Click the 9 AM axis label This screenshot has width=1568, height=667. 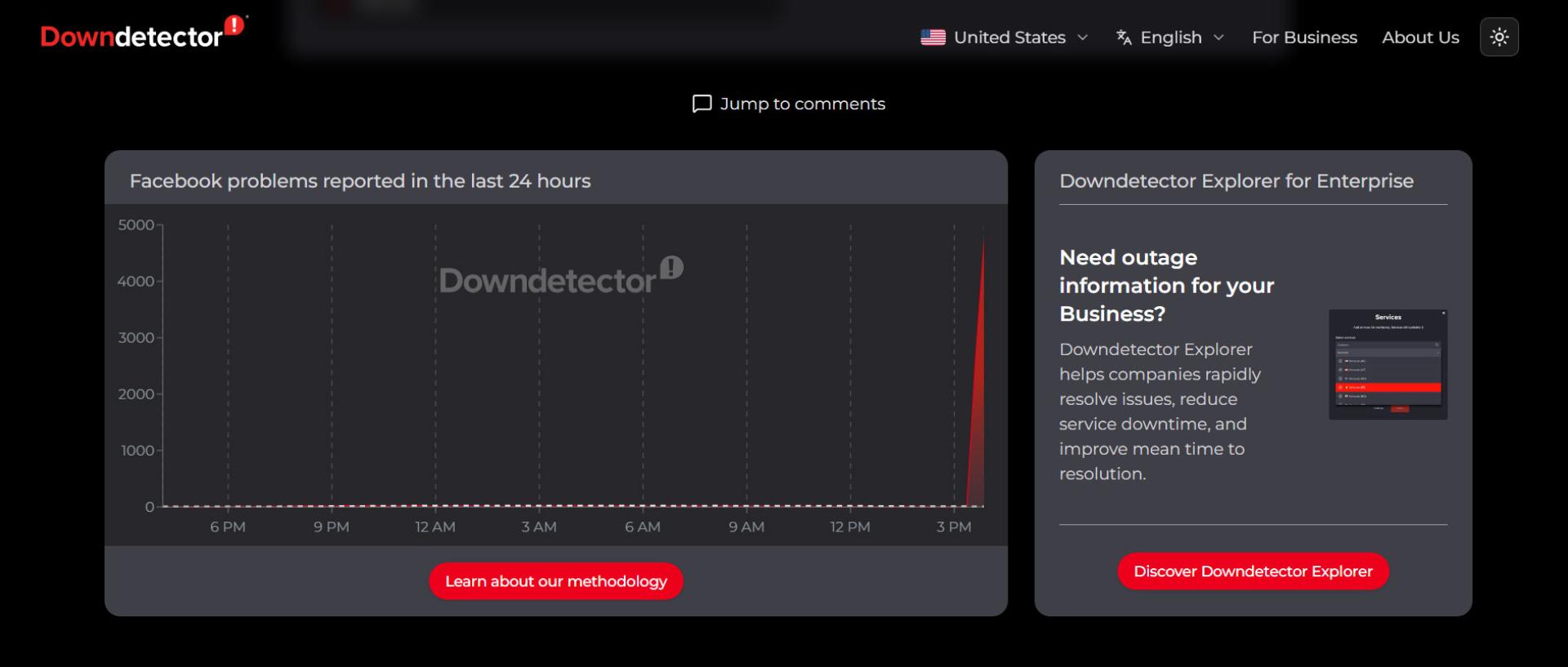click(746, 527)
